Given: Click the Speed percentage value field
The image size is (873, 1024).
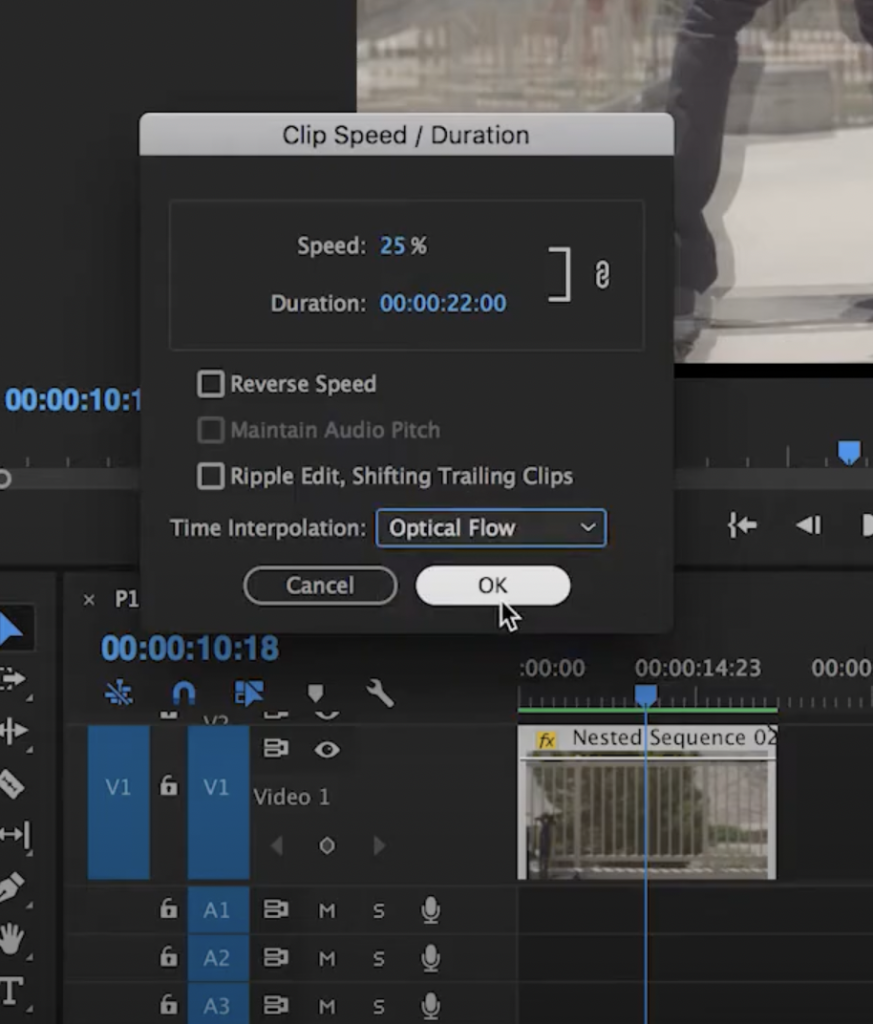Looking at the screenshot, I should pyautogui.click(x=393, y=246).
